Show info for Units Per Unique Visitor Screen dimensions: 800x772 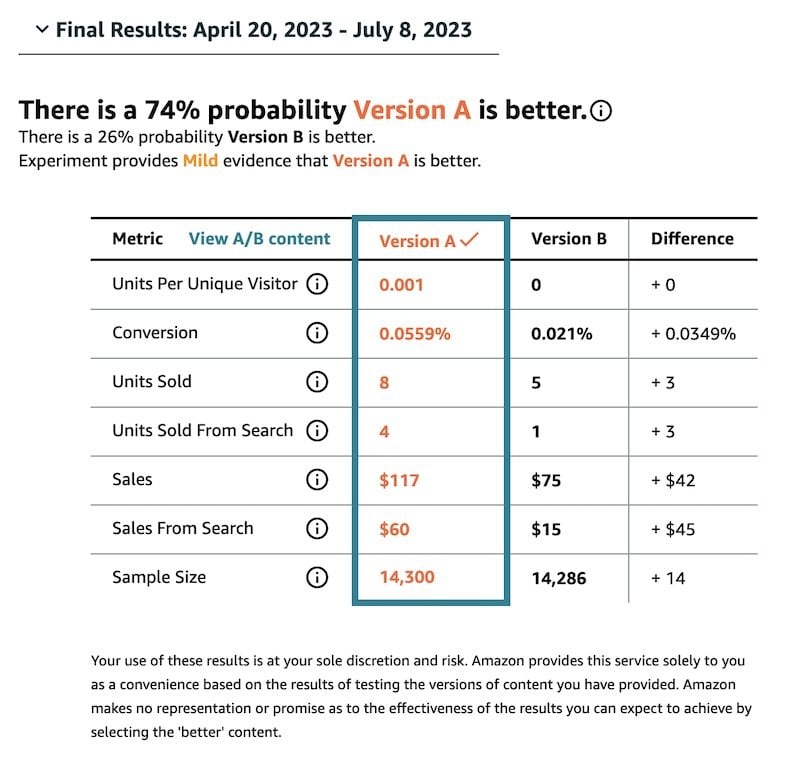click(x=317, y=284)
